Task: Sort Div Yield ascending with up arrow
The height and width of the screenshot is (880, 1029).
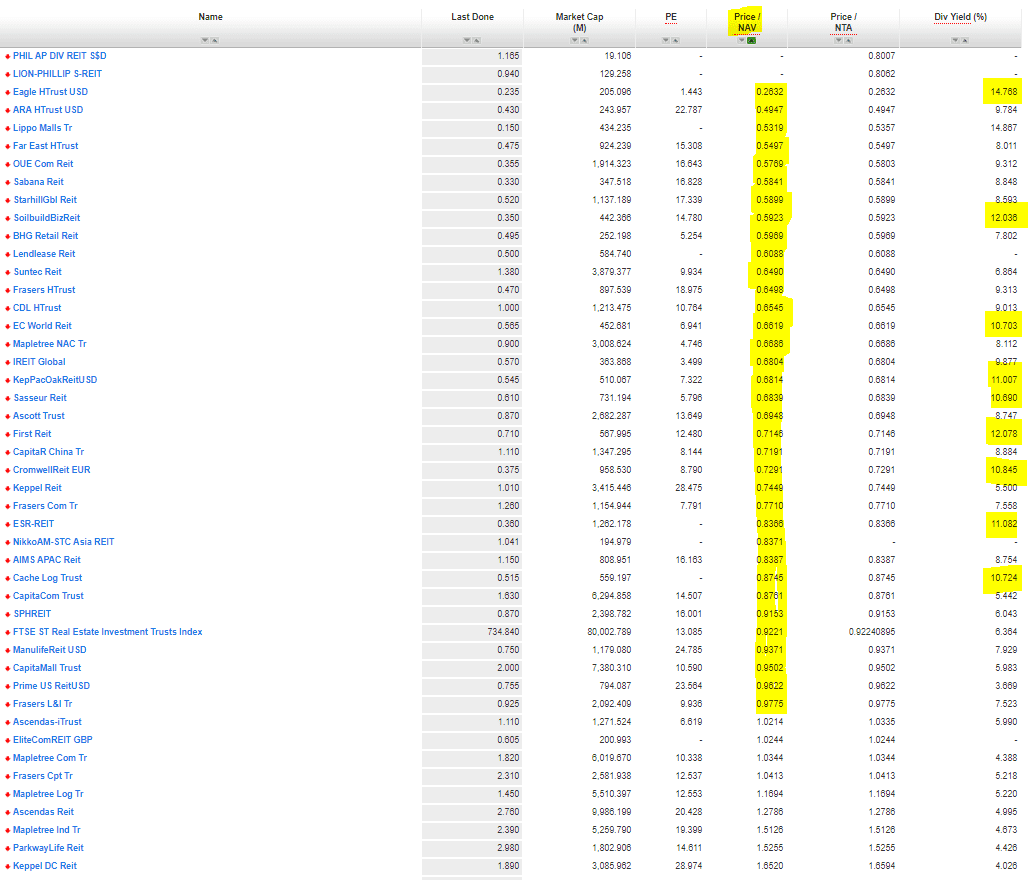Action: [965, 40]
